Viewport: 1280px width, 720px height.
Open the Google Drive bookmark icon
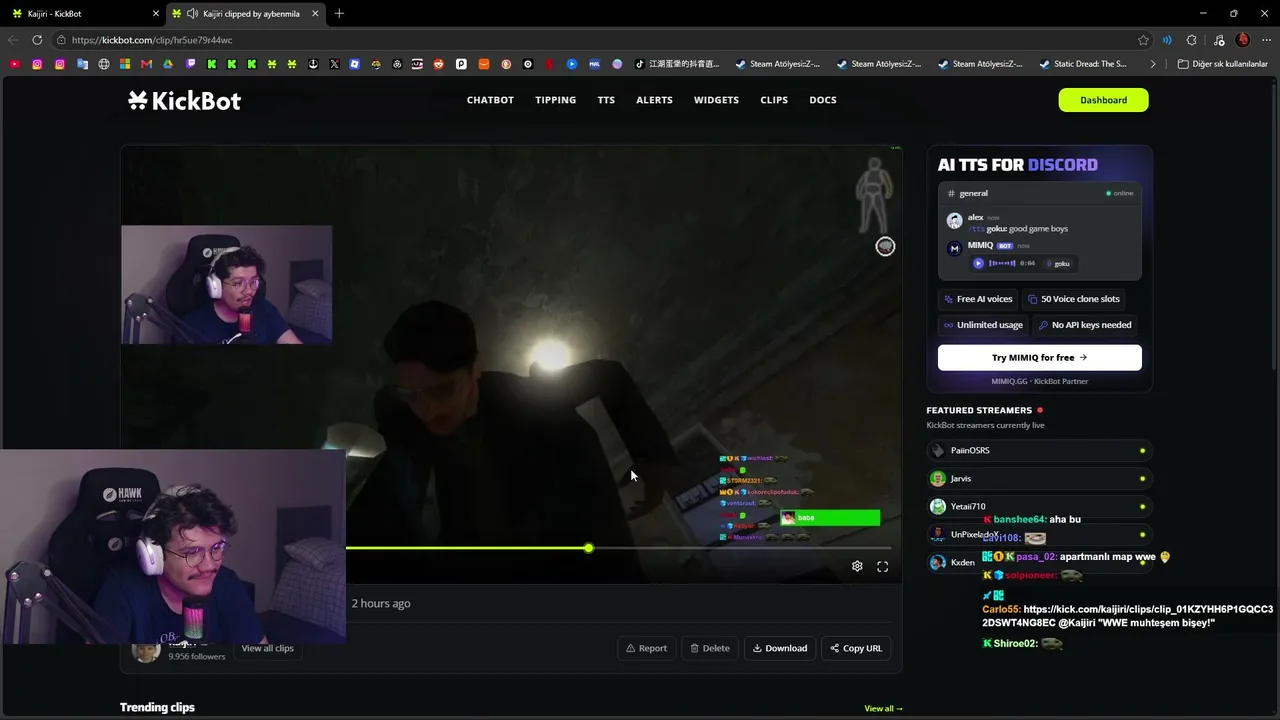click(168, 64)
